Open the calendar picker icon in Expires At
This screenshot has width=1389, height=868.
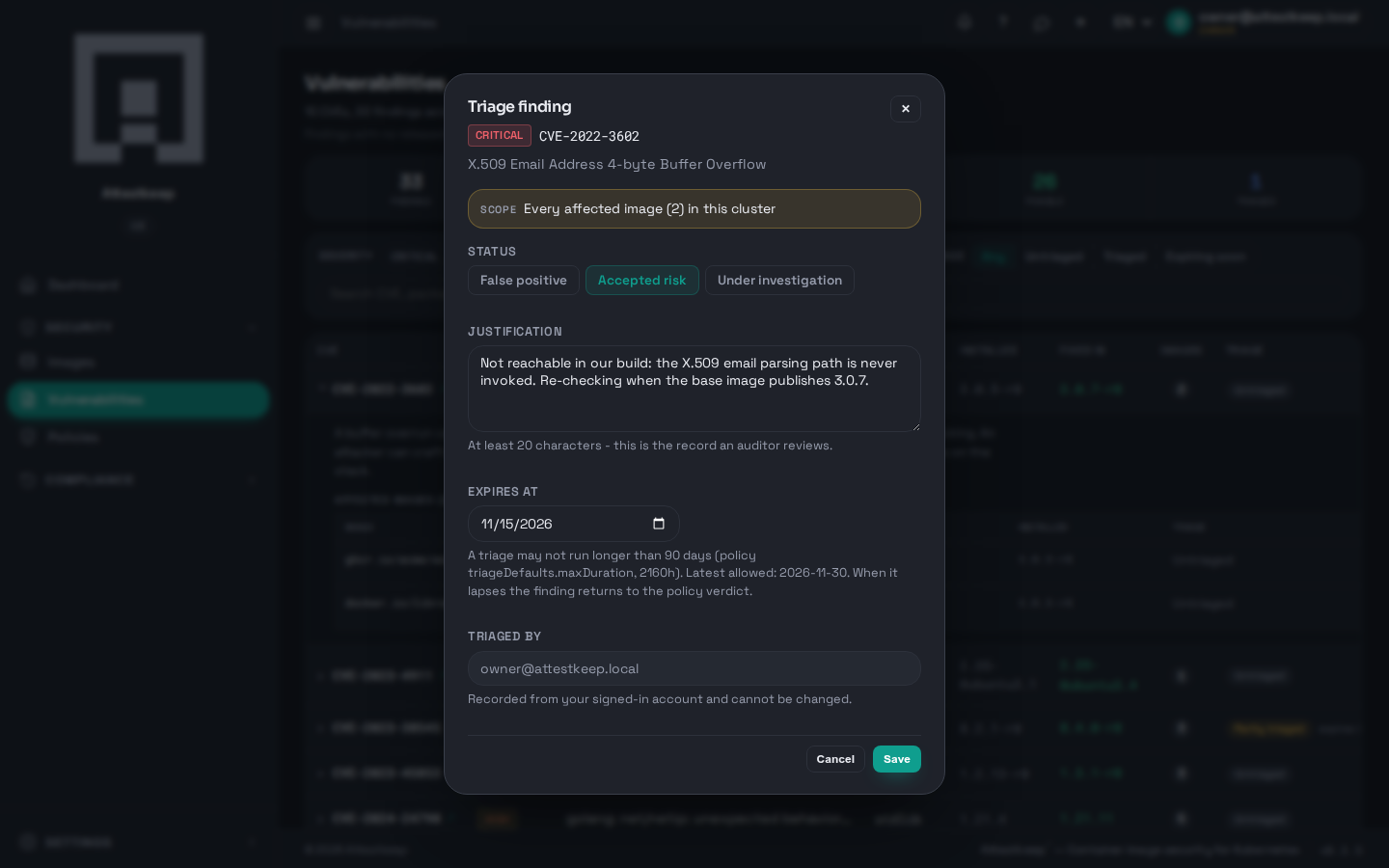pos(659,524)
